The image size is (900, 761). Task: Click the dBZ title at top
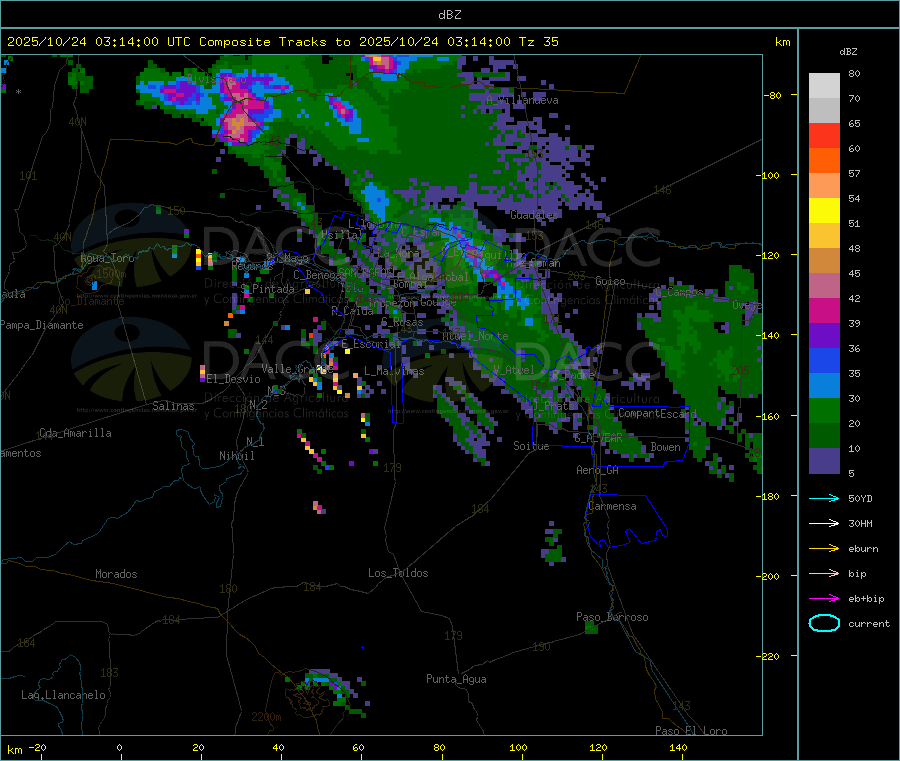tap(449, 15)
